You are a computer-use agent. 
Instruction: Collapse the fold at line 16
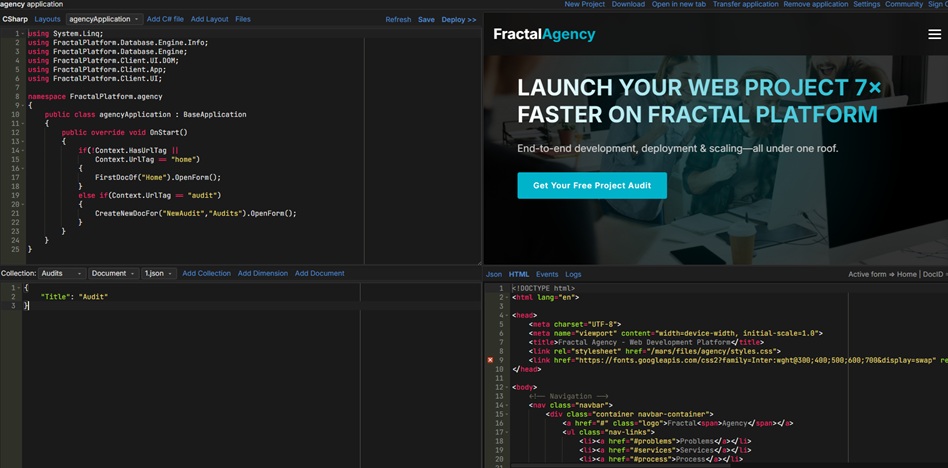[x=23, y=168]
